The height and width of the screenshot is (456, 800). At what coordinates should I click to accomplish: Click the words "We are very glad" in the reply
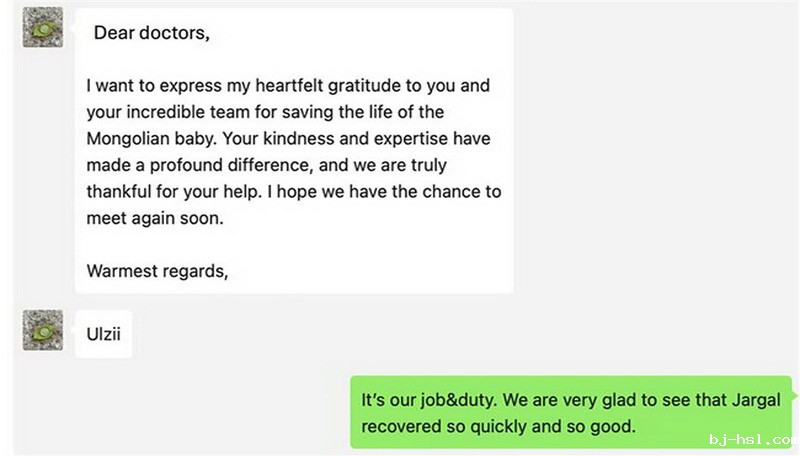pyautogui.click(x=568, y=400)
